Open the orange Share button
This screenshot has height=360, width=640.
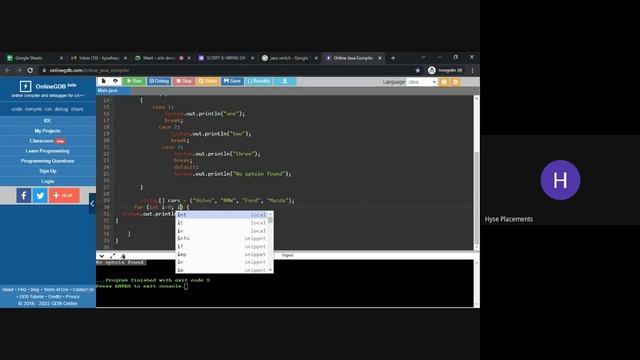[x=208, y=81]
